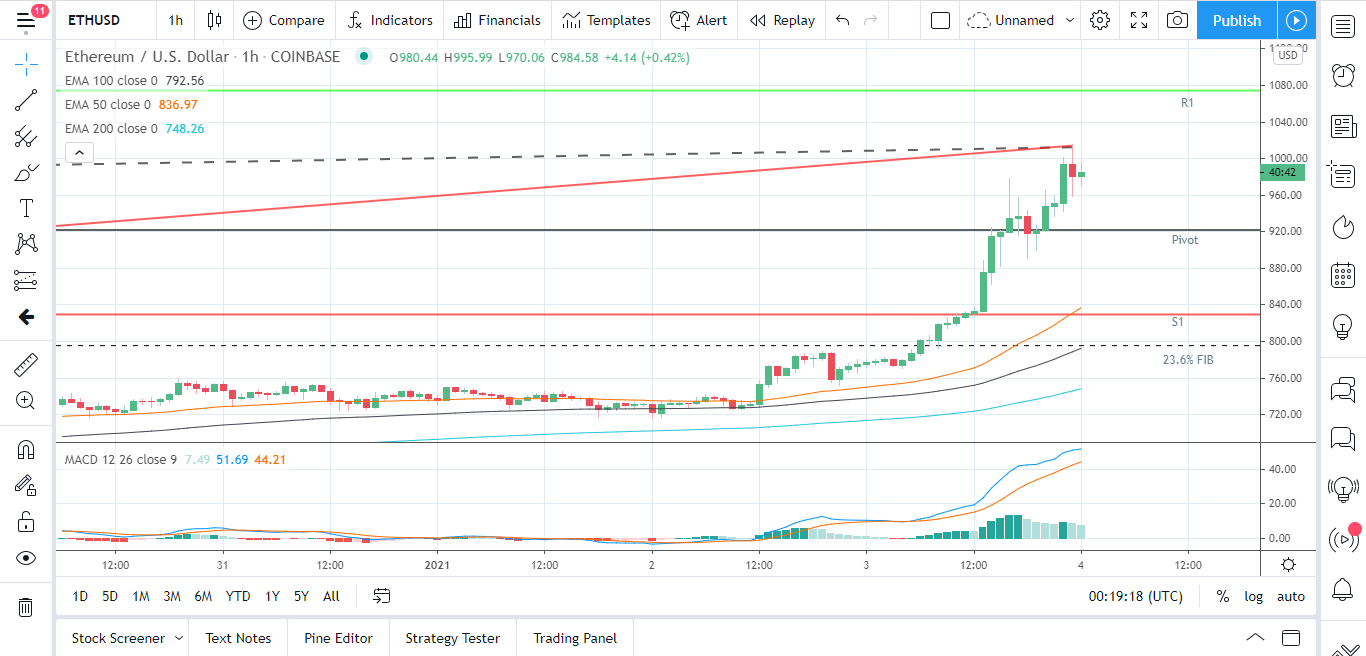Select the brush drawing tool

click(26, 173)
